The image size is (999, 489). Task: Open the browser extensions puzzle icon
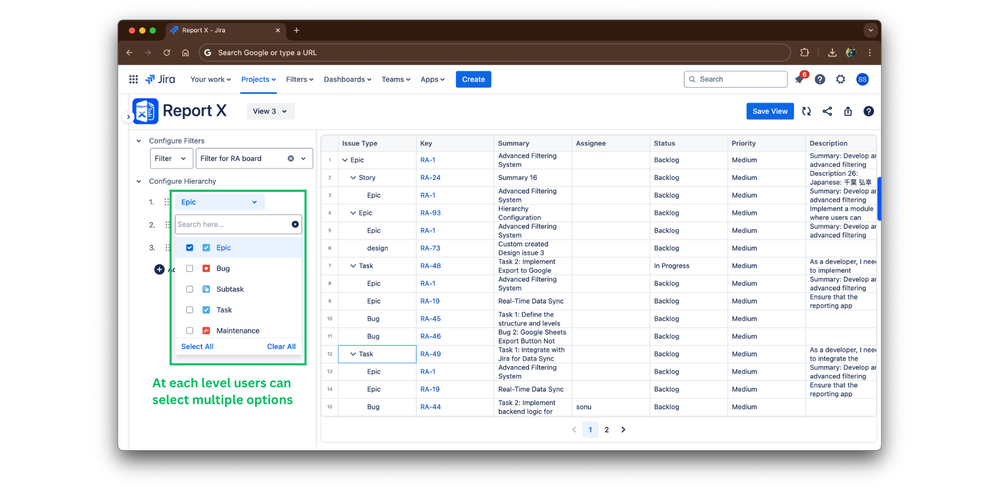pyautogui.click(x=805, y=53)
